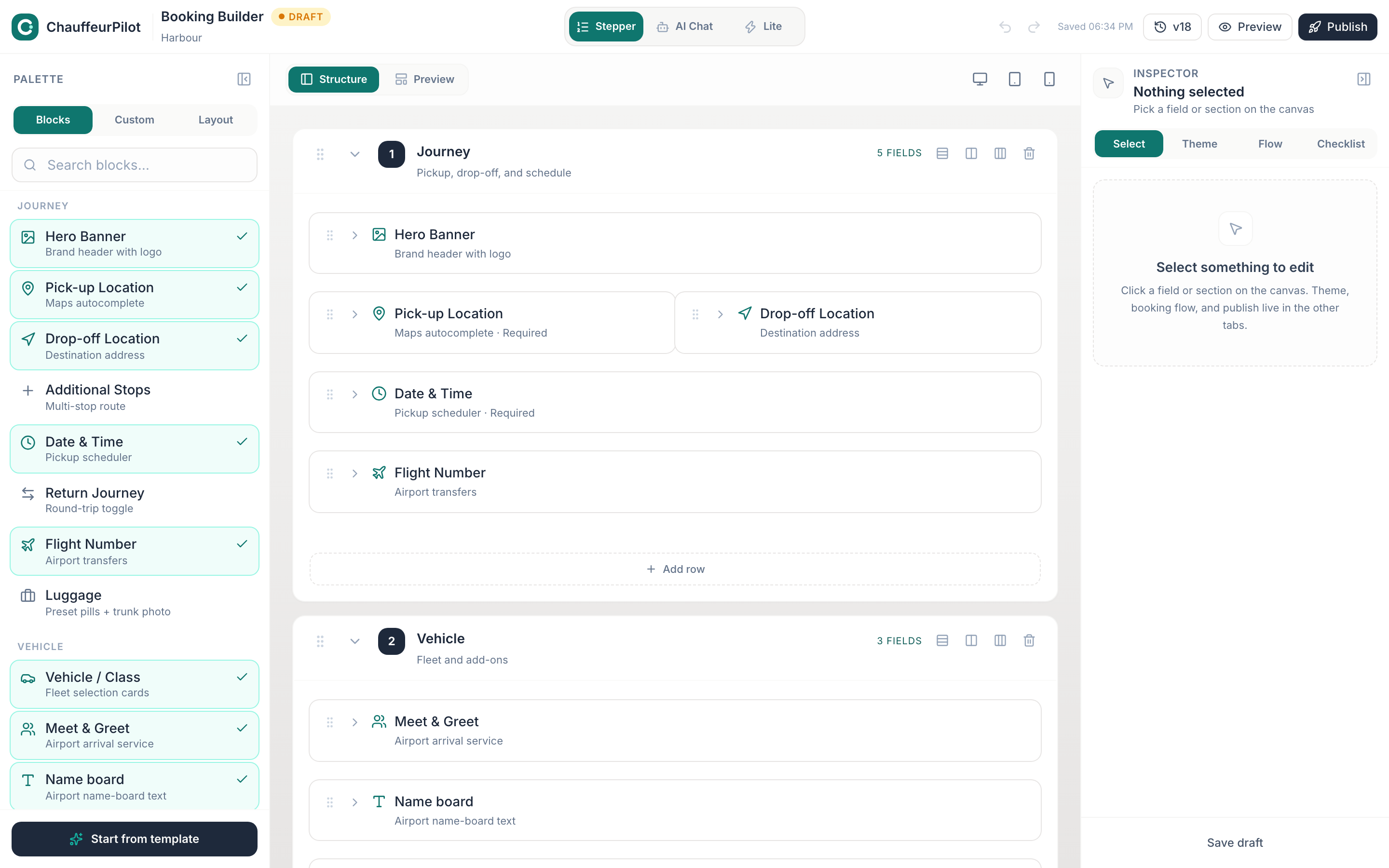Screen dimensions: 1389x868
Task: Toggle Flight Number palette block
Action: pyautogui.click(x=134, y=551)
